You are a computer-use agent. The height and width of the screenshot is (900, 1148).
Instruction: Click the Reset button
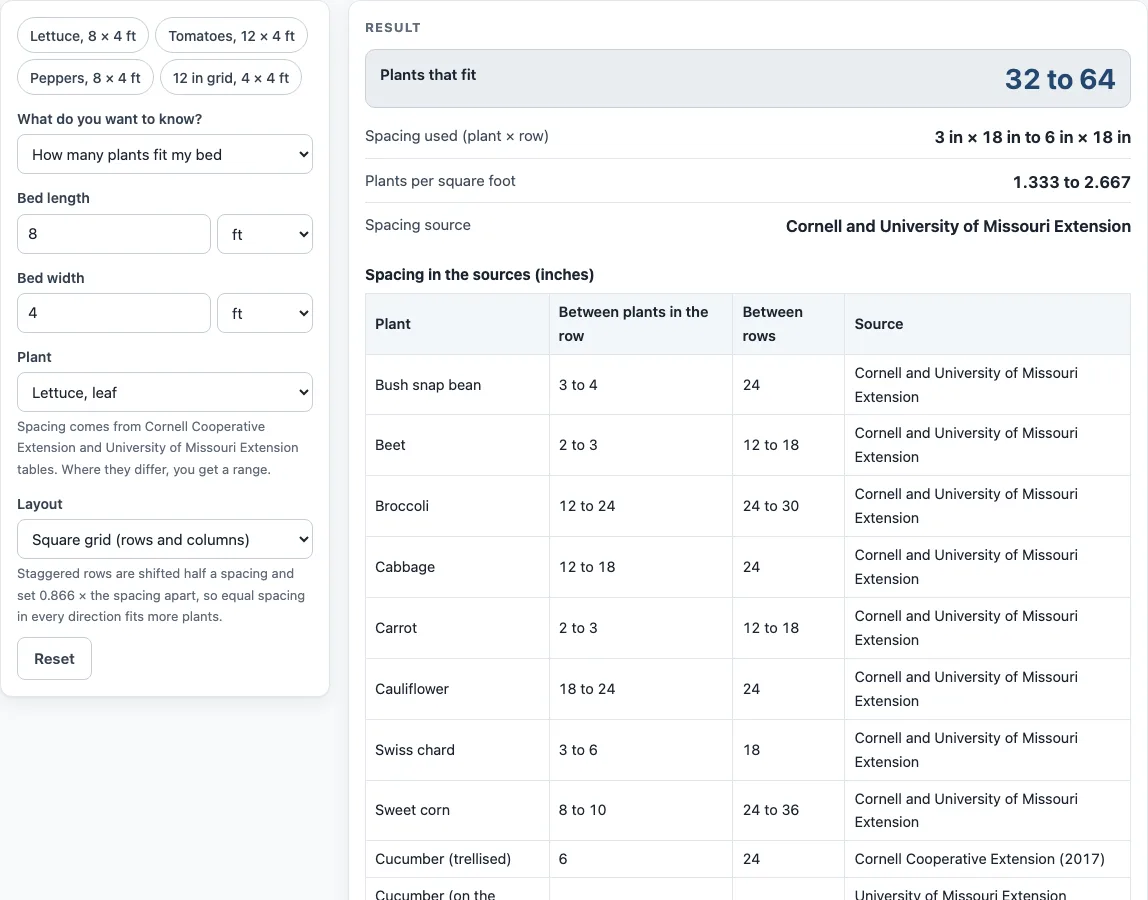point(54,658)
